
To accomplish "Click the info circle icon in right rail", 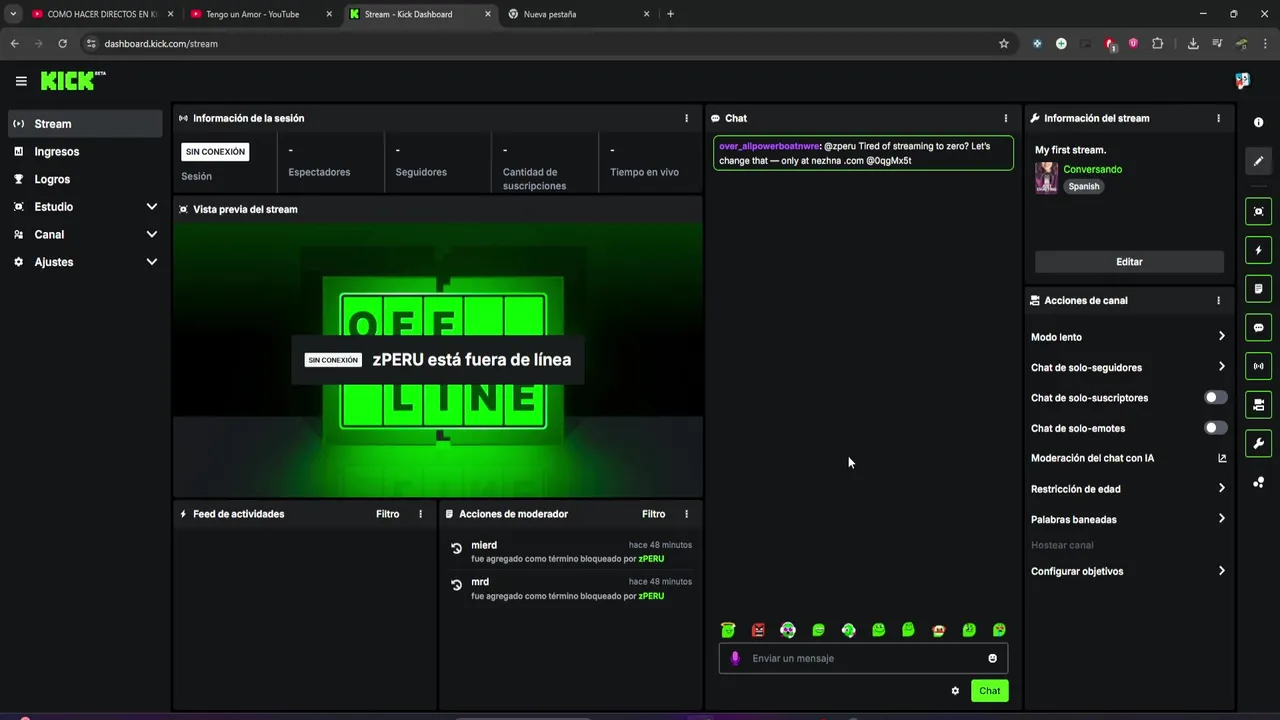I will click(1258, 122).
